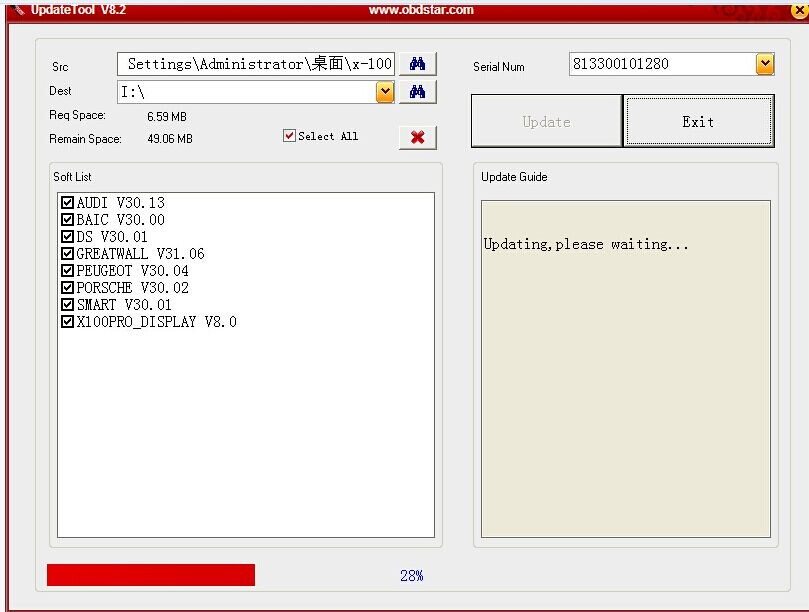Uncheck the AUDI V30.13 checkbox
The image size is (809, 612).
[x=68, y=203]
